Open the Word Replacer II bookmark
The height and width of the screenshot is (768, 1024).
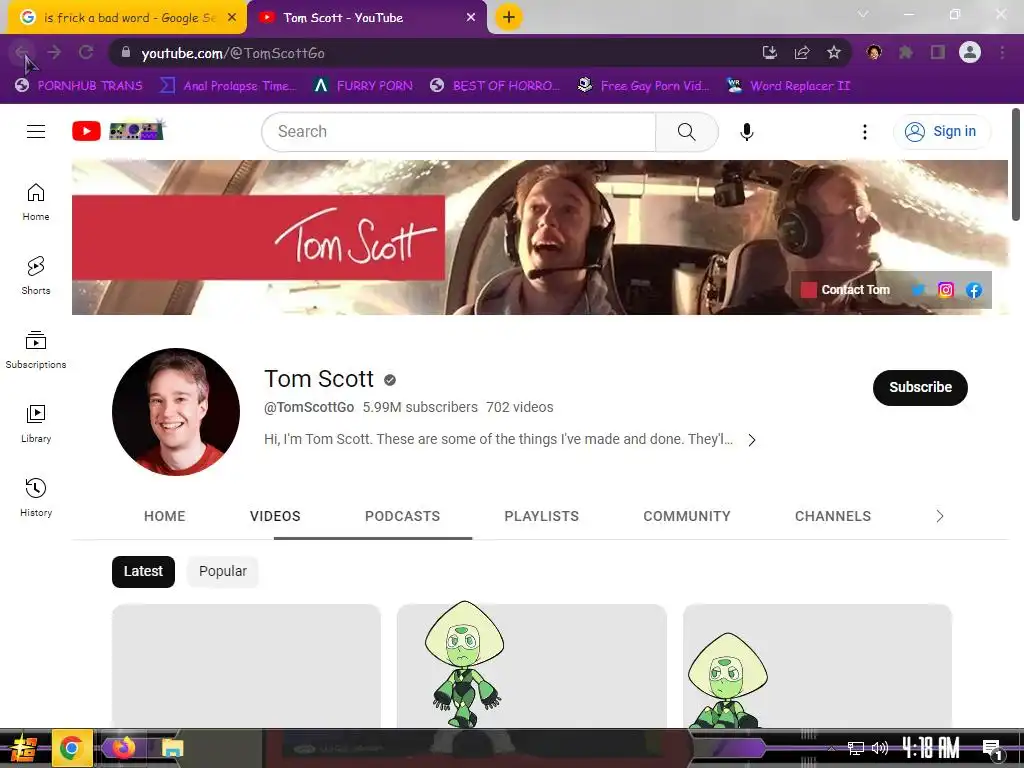[x=789, y=86]
